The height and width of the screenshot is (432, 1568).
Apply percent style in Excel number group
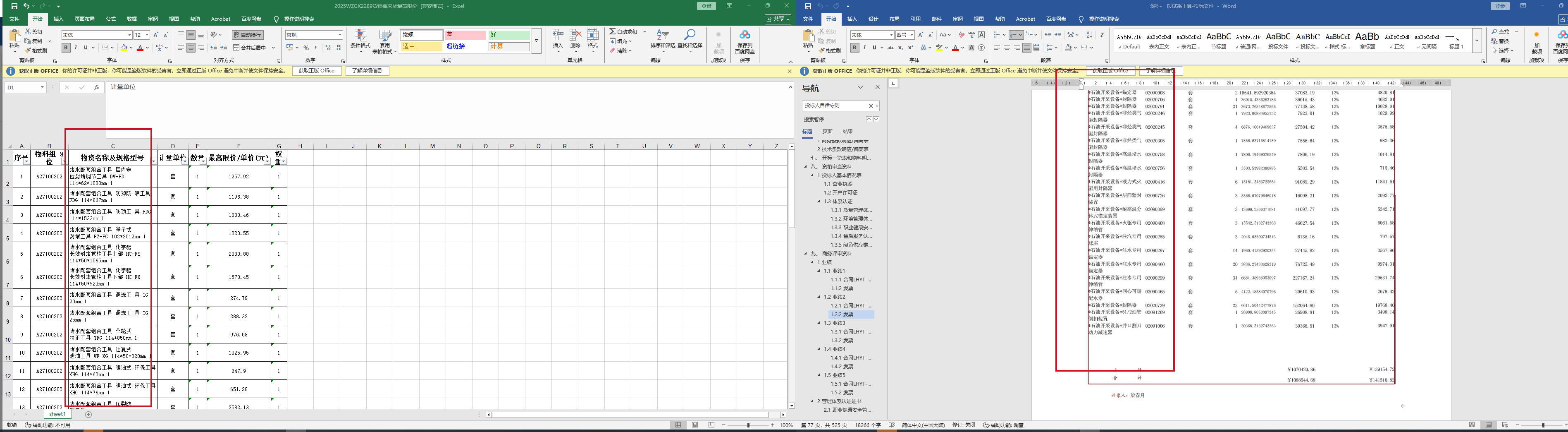[306, 48]
